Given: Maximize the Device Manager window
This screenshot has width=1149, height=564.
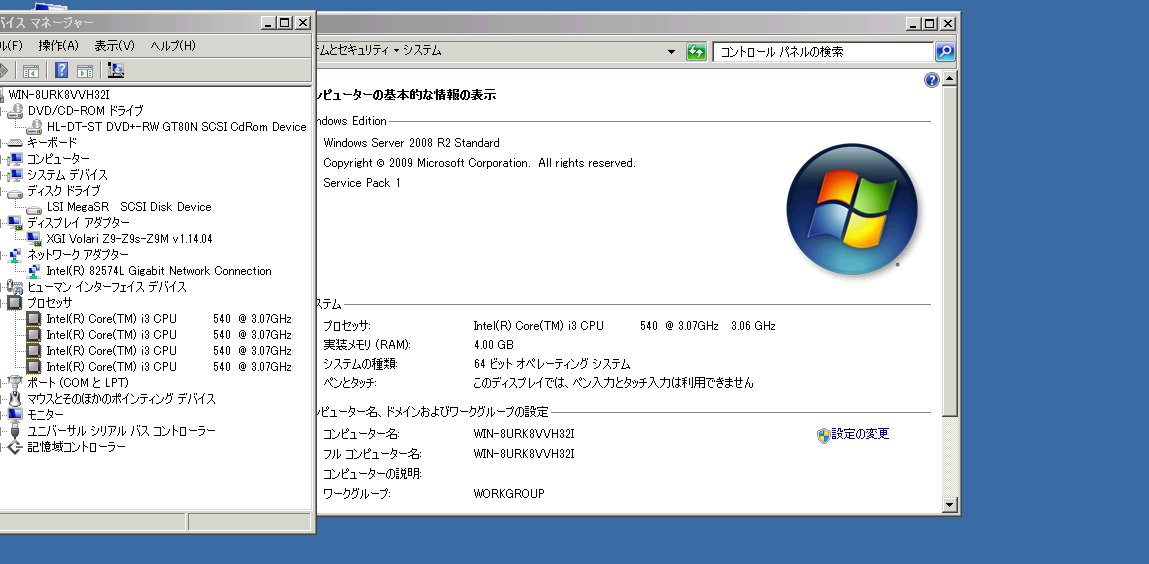Looking at the screenshot, I should (285, 23).
